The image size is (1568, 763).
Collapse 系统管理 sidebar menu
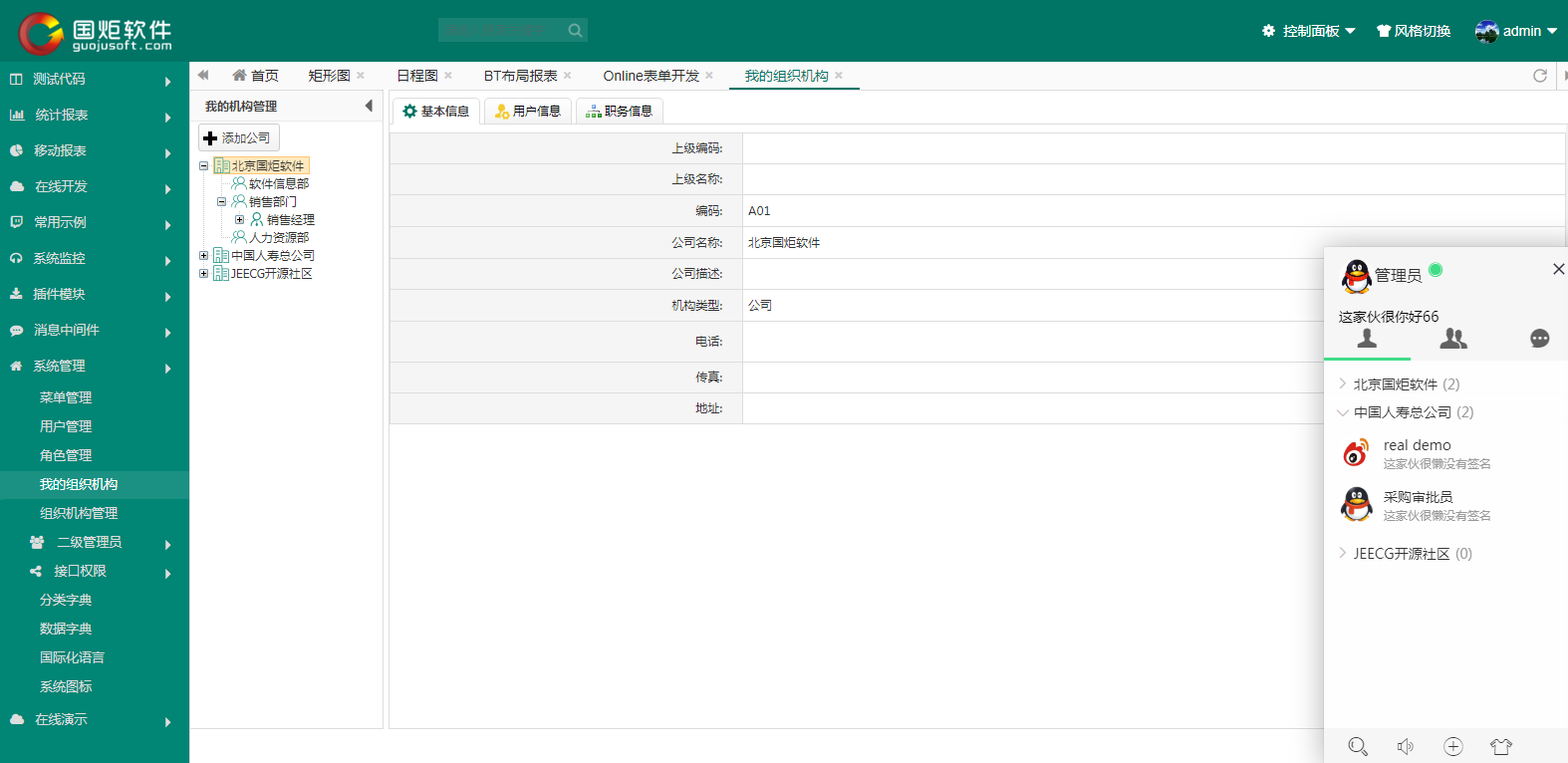pos(95,367)
